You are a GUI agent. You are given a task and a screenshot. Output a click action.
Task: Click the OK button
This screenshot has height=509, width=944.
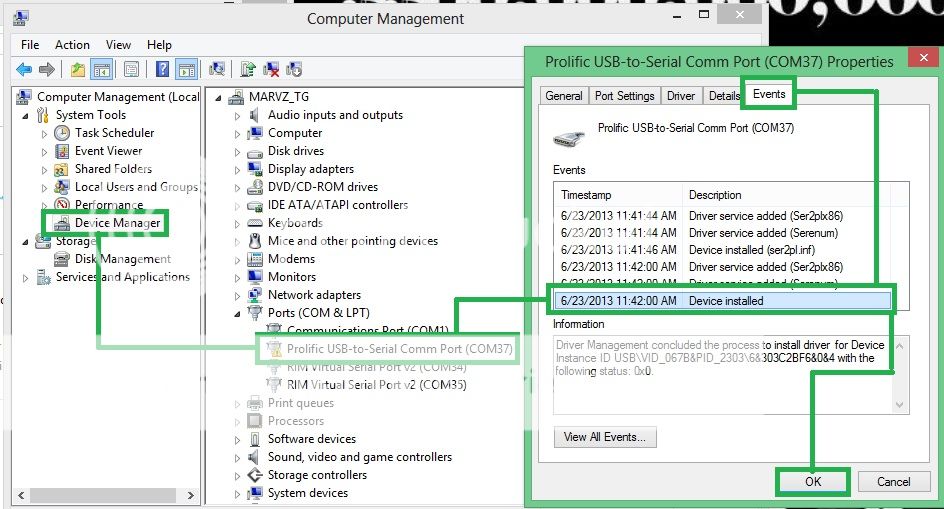point(813,481)
